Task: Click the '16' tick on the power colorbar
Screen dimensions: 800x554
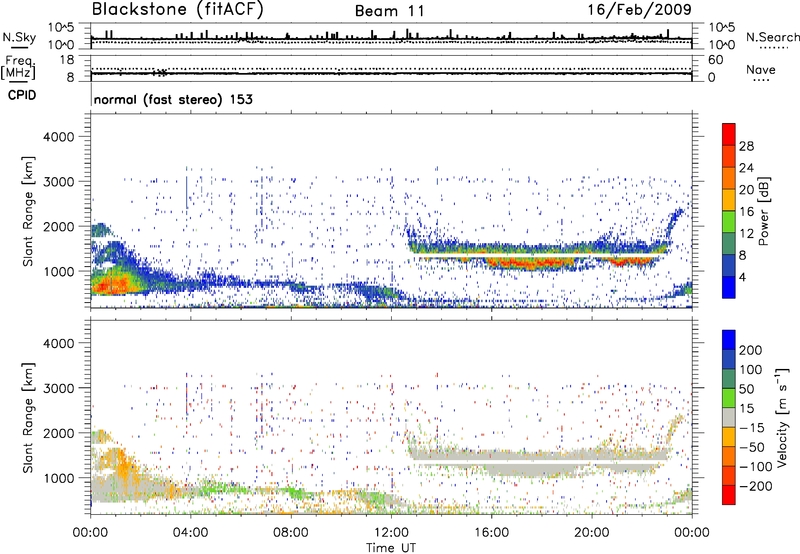Action: tap(746, 212)
